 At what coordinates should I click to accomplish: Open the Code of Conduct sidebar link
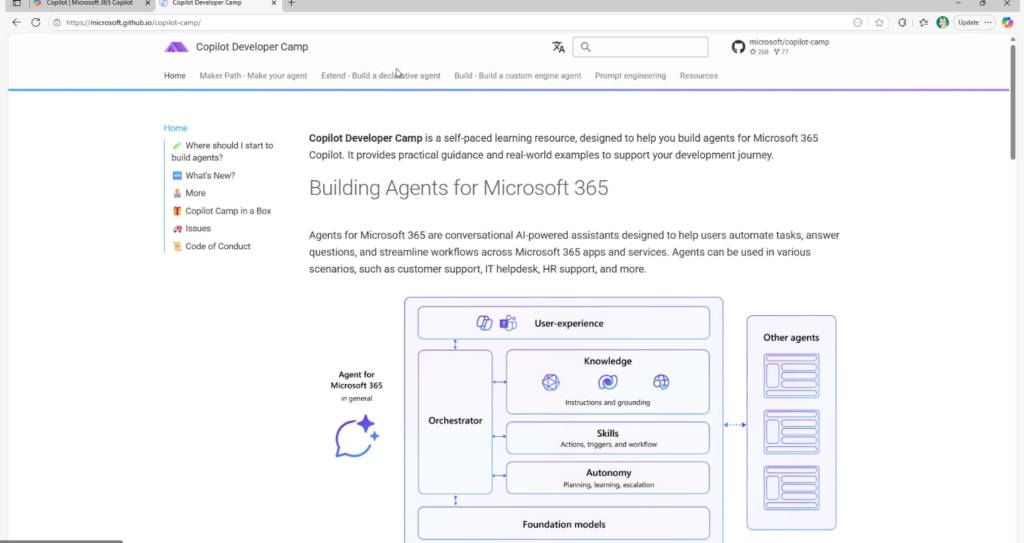pyautogui.click(x=211, y=246)
